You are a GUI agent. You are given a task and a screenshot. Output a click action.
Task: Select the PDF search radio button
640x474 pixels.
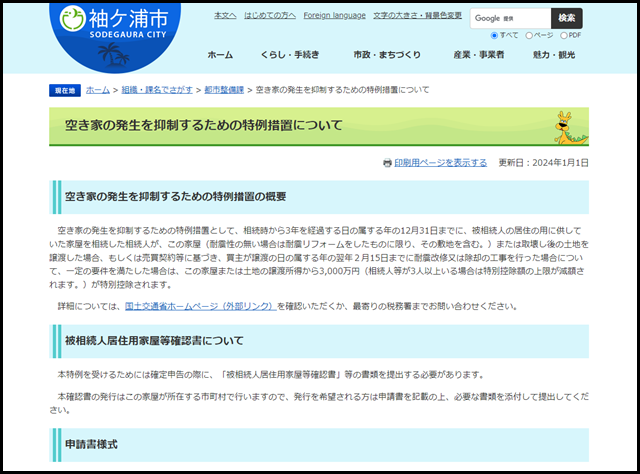click(564, 36)
